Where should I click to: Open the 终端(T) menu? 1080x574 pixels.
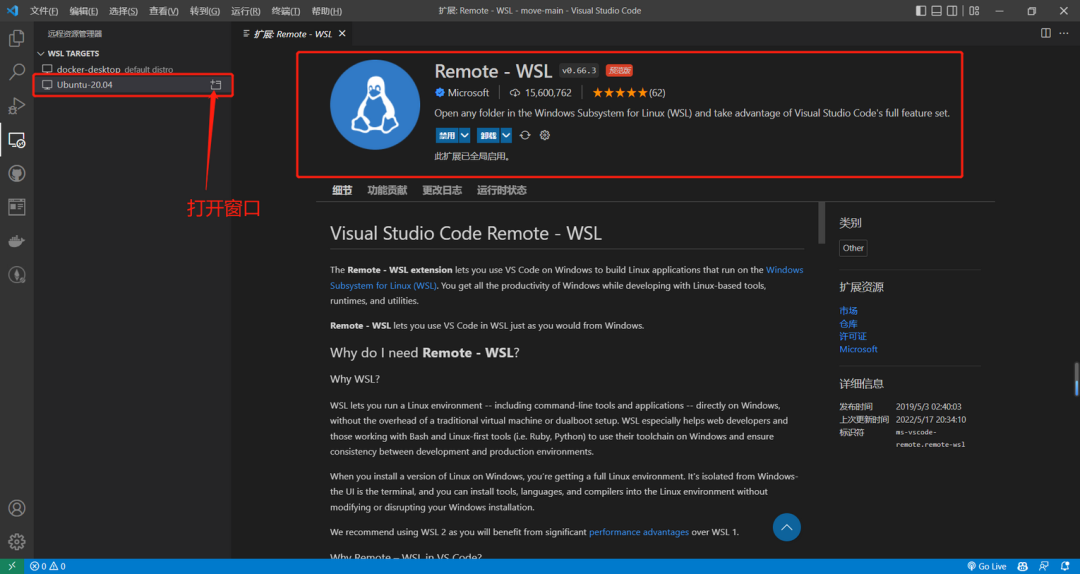pyautogui.click(x=286, y=11)
